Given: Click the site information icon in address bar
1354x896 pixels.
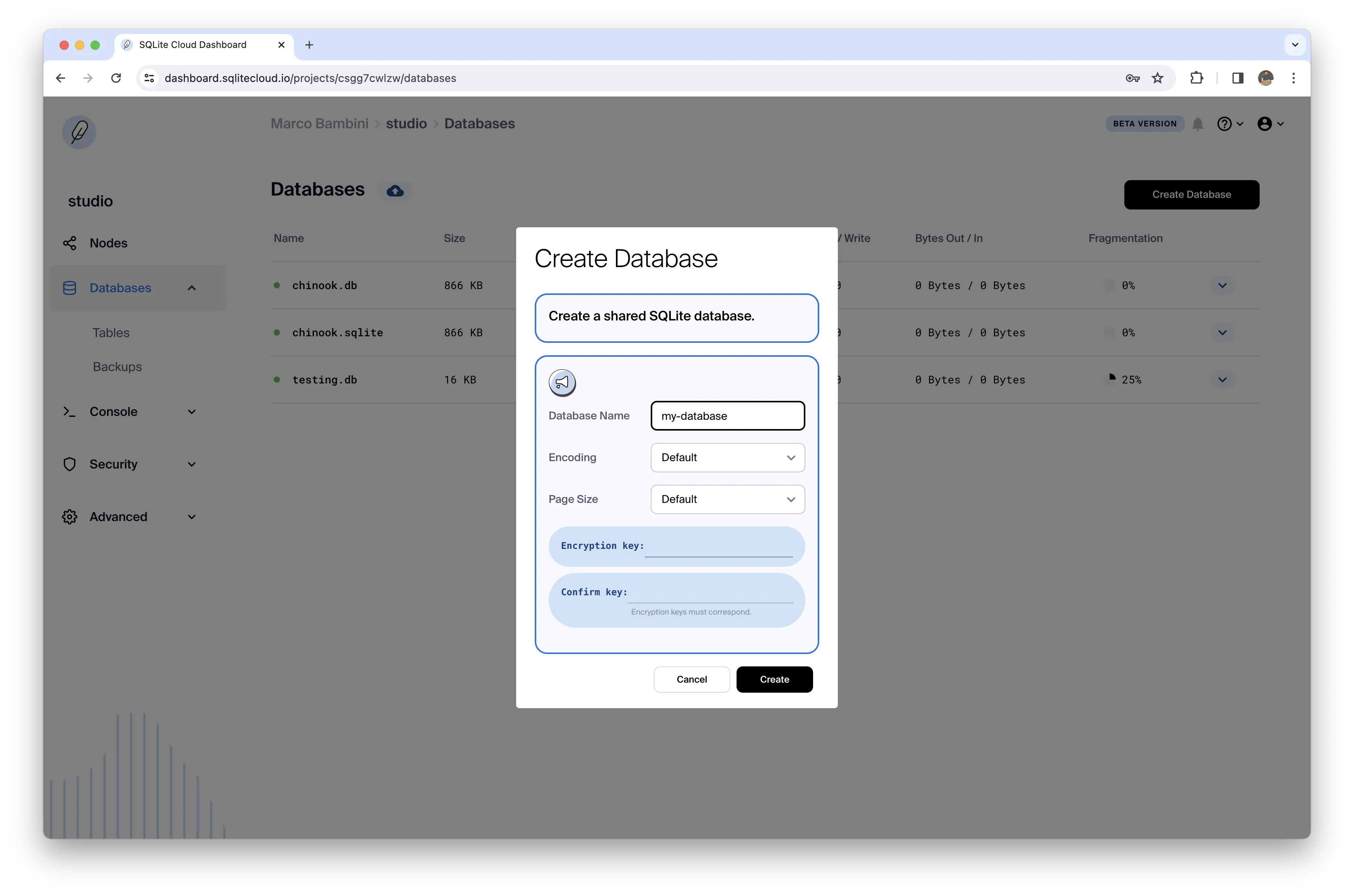Looking at the screenshot, I should (150, 78).
